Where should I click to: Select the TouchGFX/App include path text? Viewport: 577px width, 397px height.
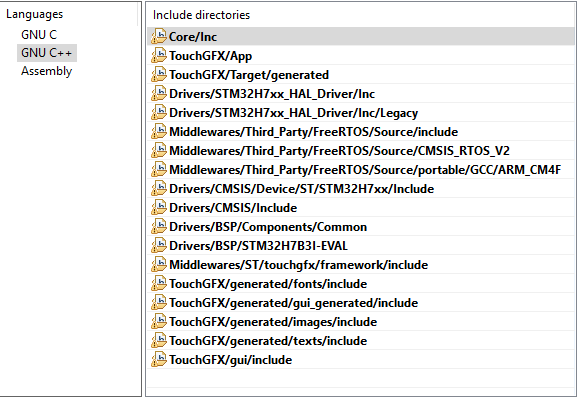pos(210,56)
